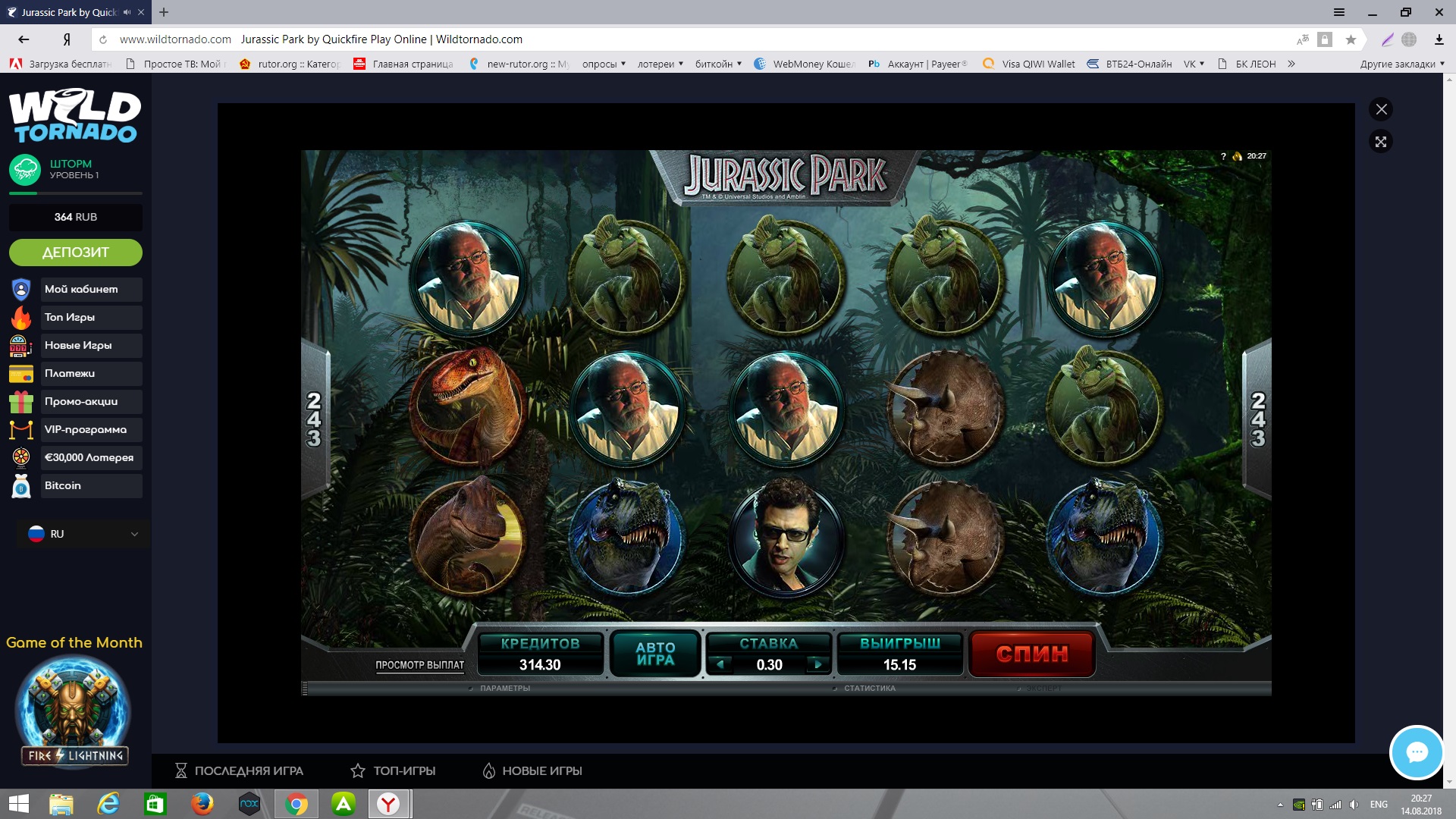Open the Промо-акции gift icon
The height and width of the screenshot is (819, 1456).
pyautogui.click(x=21, y=402)
